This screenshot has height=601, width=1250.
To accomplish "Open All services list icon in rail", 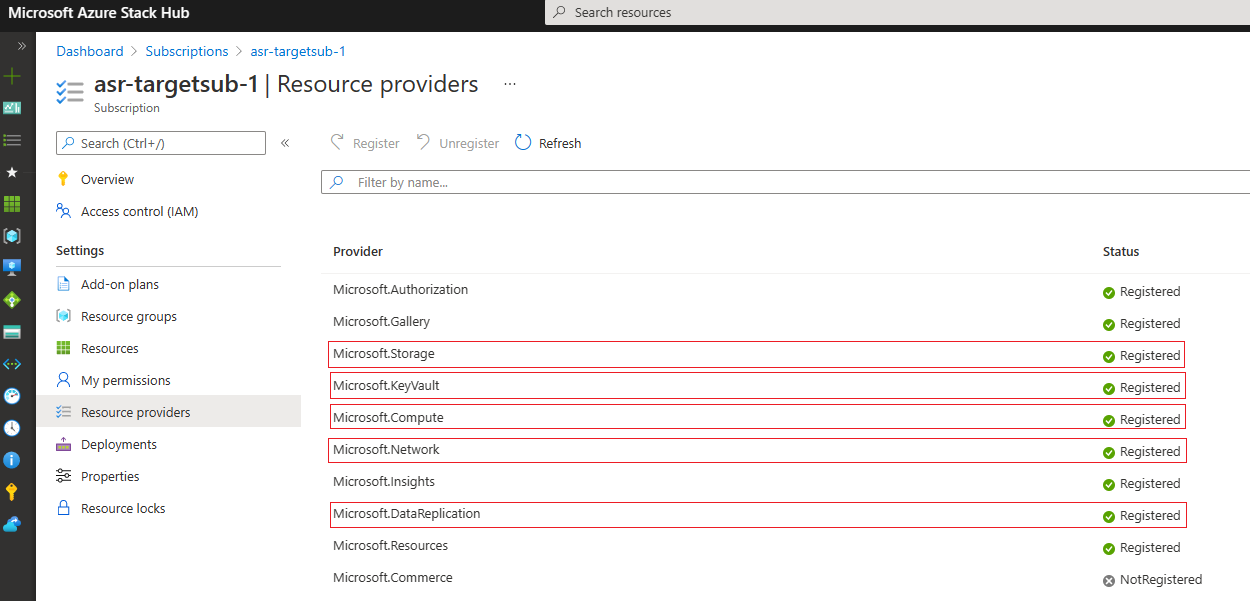I will pos(12,140).
